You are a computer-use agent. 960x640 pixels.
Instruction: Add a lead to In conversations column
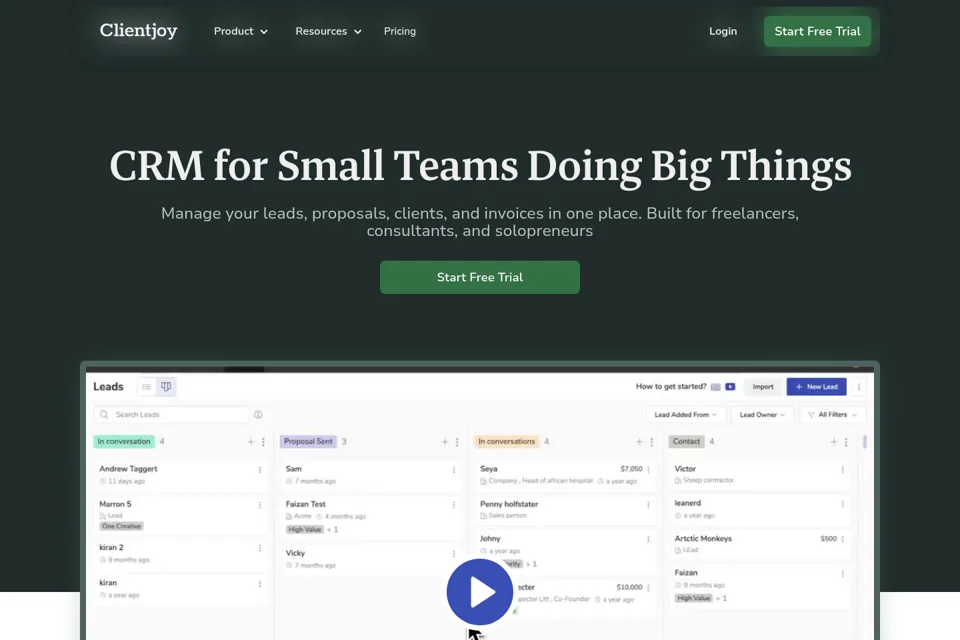click(x=639, y=442)
